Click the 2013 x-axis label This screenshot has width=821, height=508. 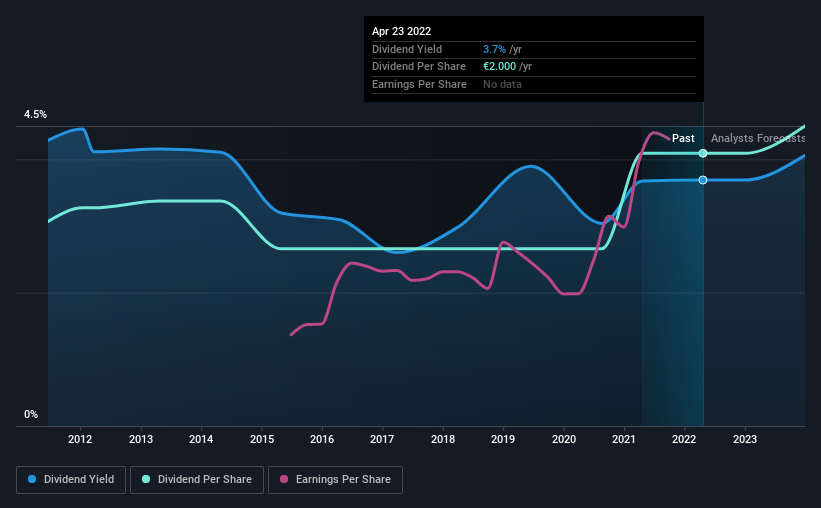click(141, 439)
